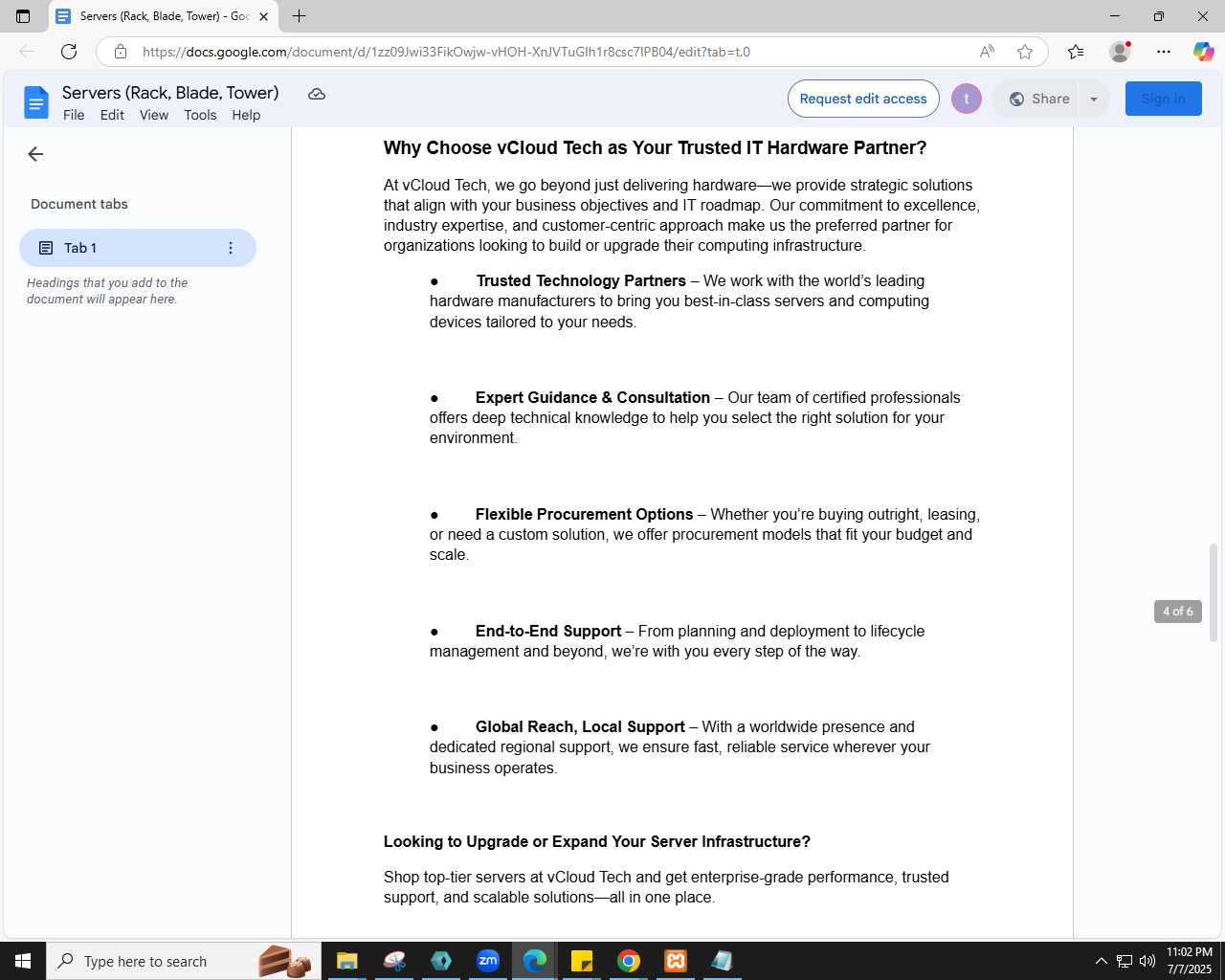The image size is (1225, 980).
Task: Expand the Share dropdown arrow
Action: (x=1094, y=99)
